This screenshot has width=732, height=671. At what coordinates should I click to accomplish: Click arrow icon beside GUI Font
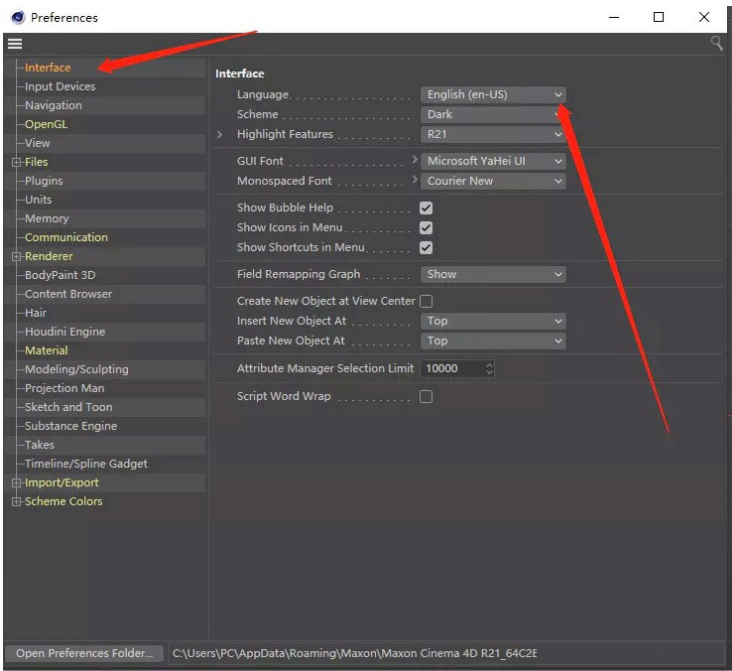tap(415, 160)
